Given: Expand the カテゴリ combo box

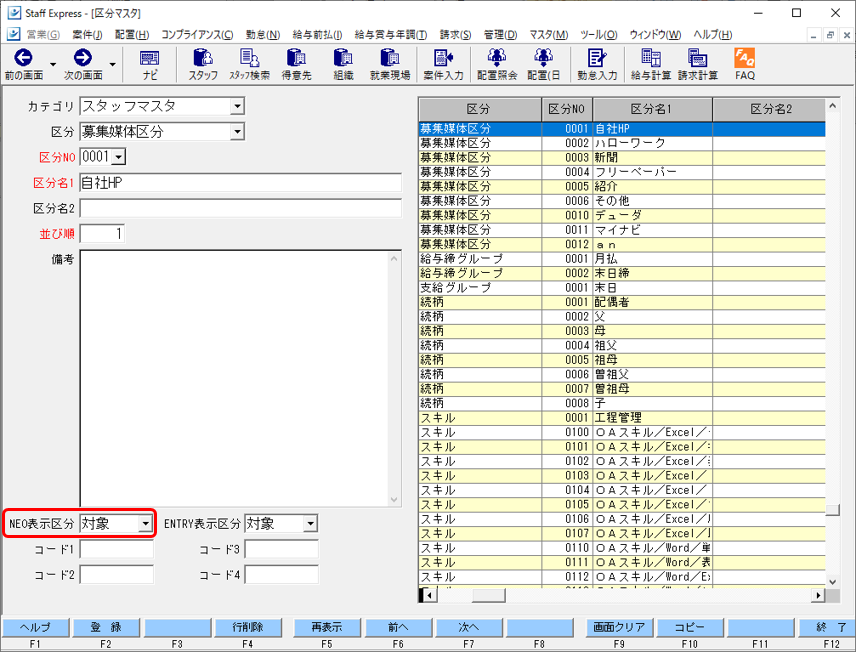Looking at the screenshot, I should click(x=237, y=106).
